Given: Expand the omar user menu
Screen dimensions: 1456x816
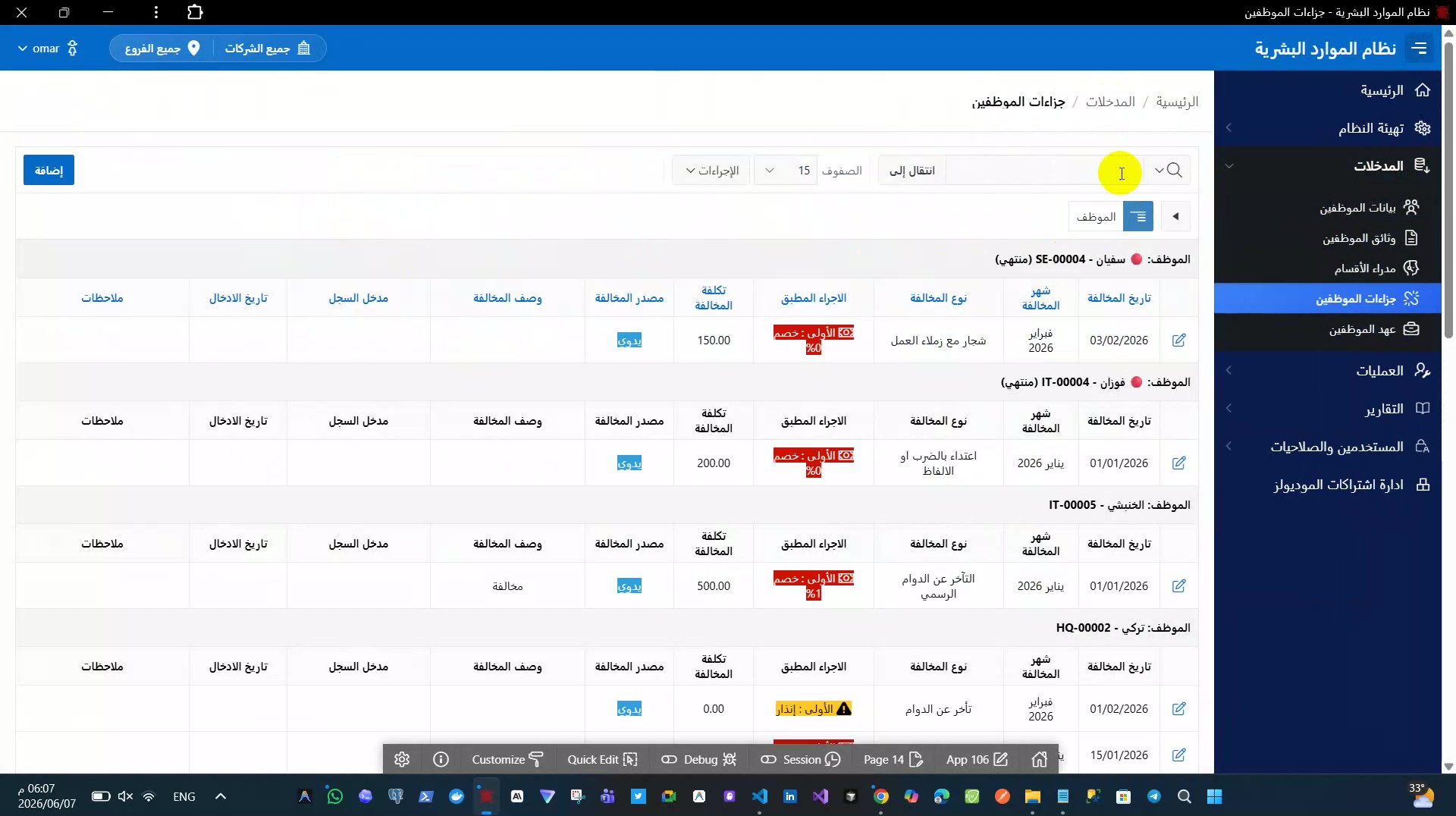Looking at the screenshot, I should coord(47,49).
